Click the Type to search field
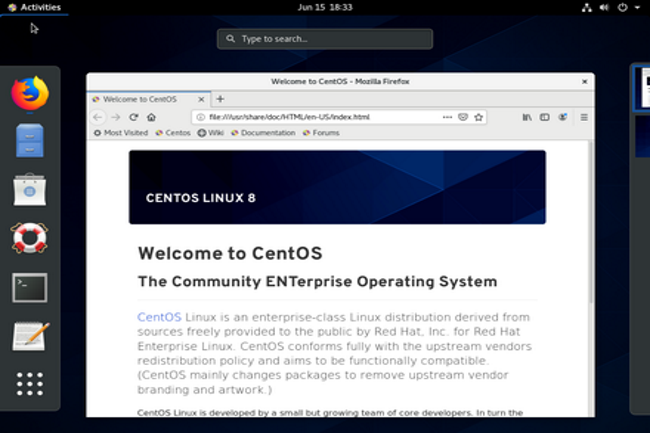The image size is (650, 433). click(325, 39)
